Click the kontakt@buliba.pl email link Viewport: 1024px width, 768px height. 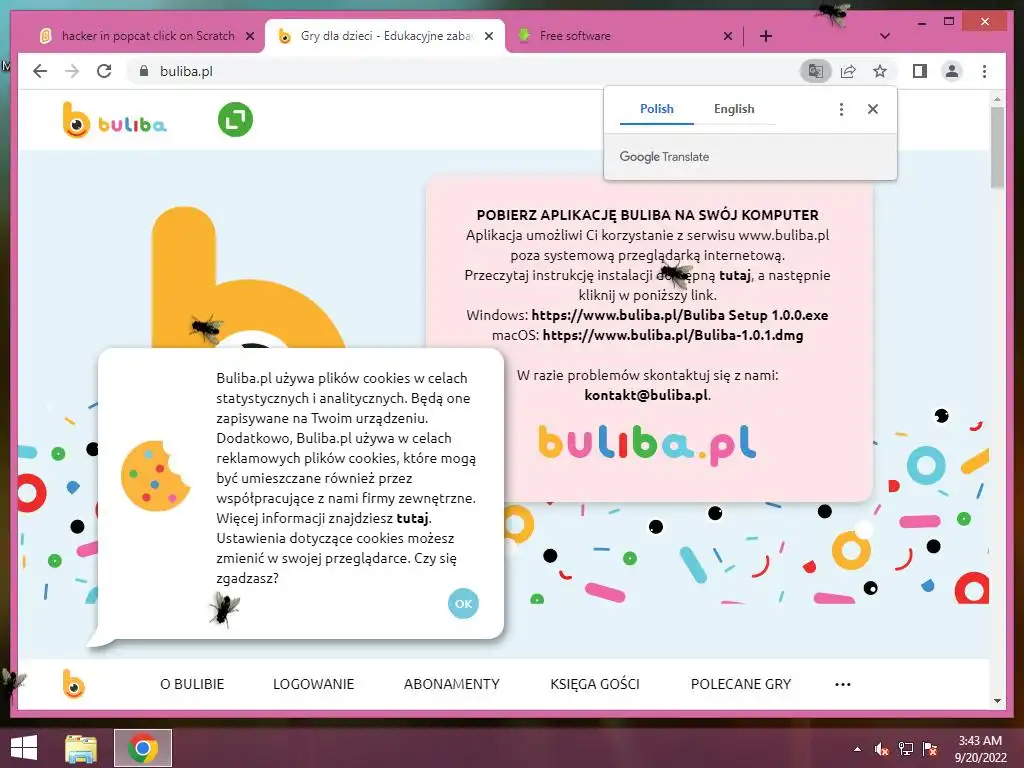point(646,395)
